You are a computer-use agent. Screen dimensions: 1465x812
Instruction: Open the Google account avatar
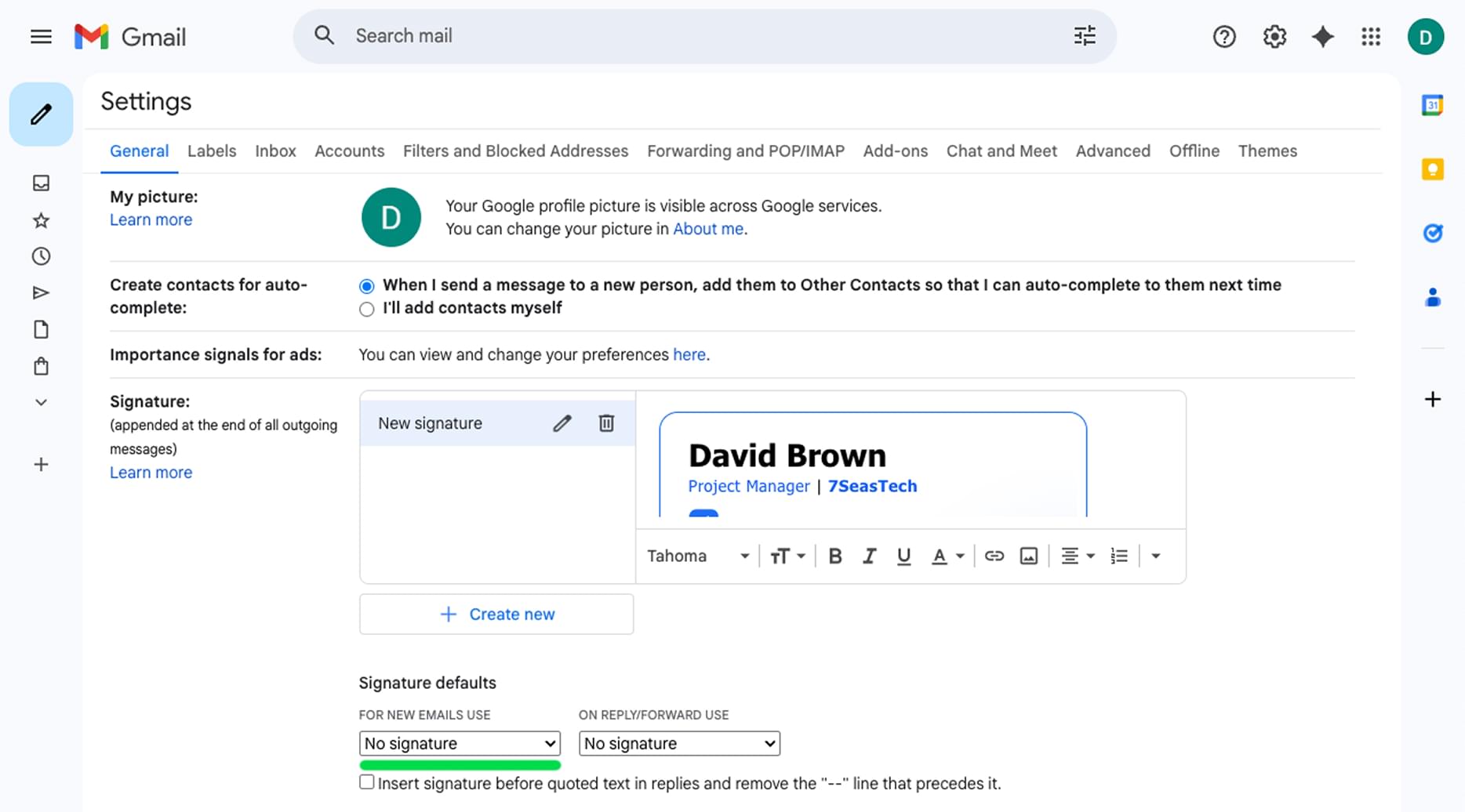pos(1426,36)
